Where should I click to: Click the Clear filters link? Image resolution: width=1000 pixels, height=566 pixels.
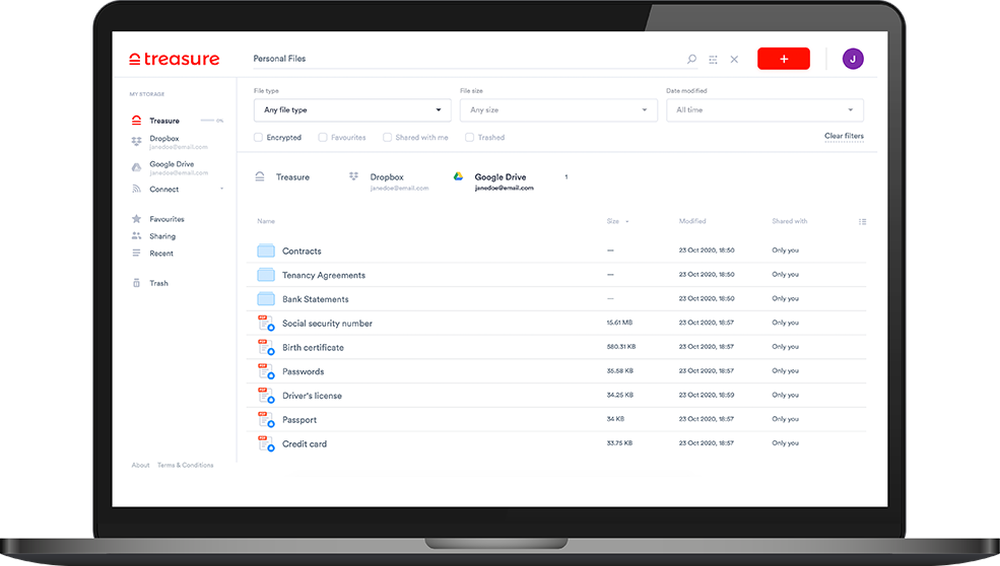click(844, 136)
